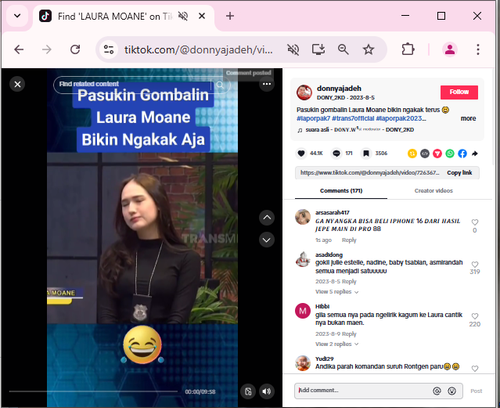Open asaddong's profile from comment name
This screenshot has width=500, height=408.
329,255
